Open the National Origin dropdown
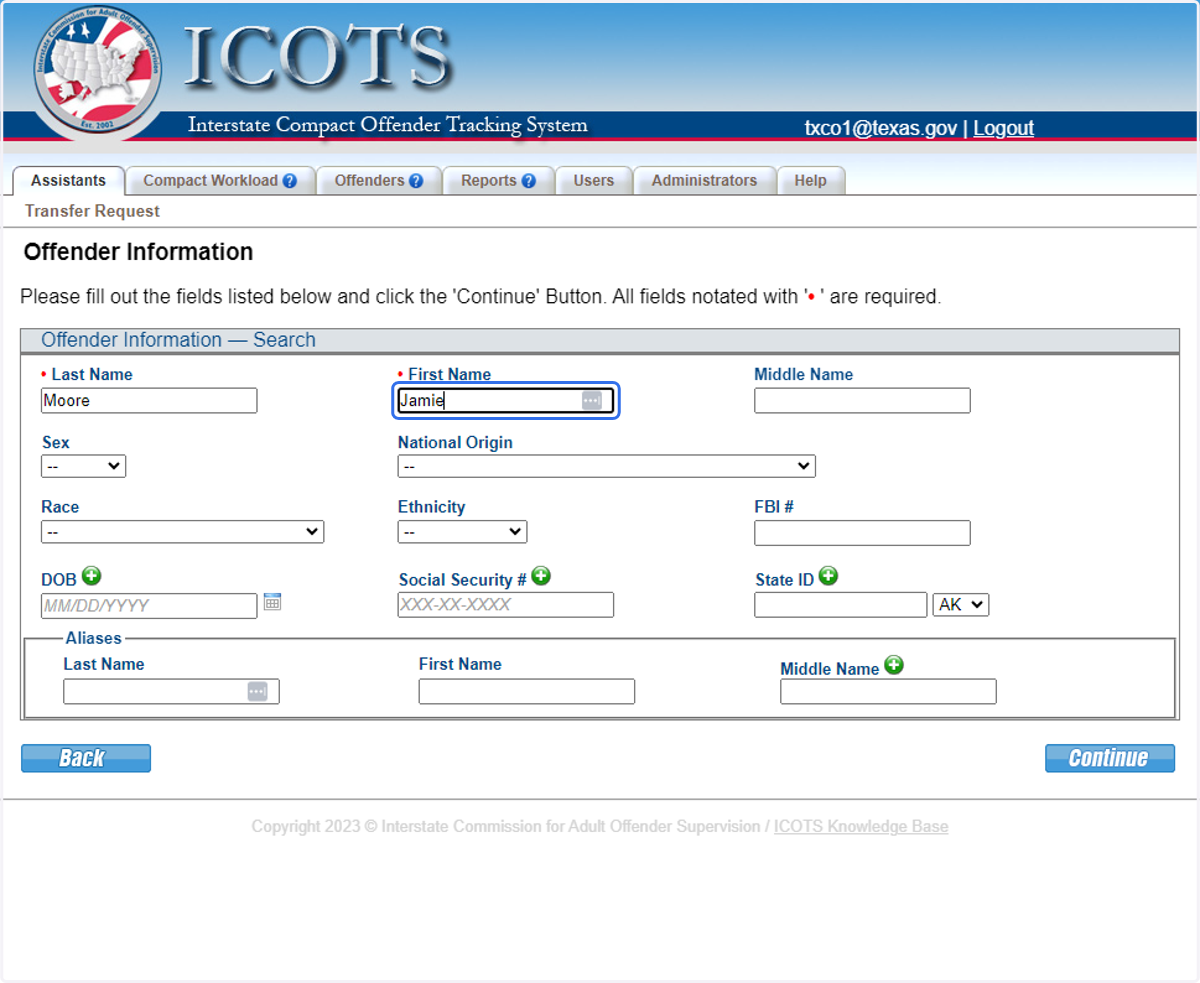1200x983 pixels. pyautogui.click(x=607, y=466)
